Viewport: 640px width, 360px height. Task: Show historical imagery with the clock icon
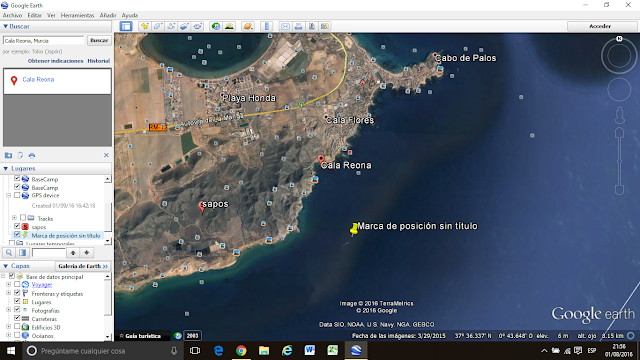pyautogui.click(x=216, y=26)
